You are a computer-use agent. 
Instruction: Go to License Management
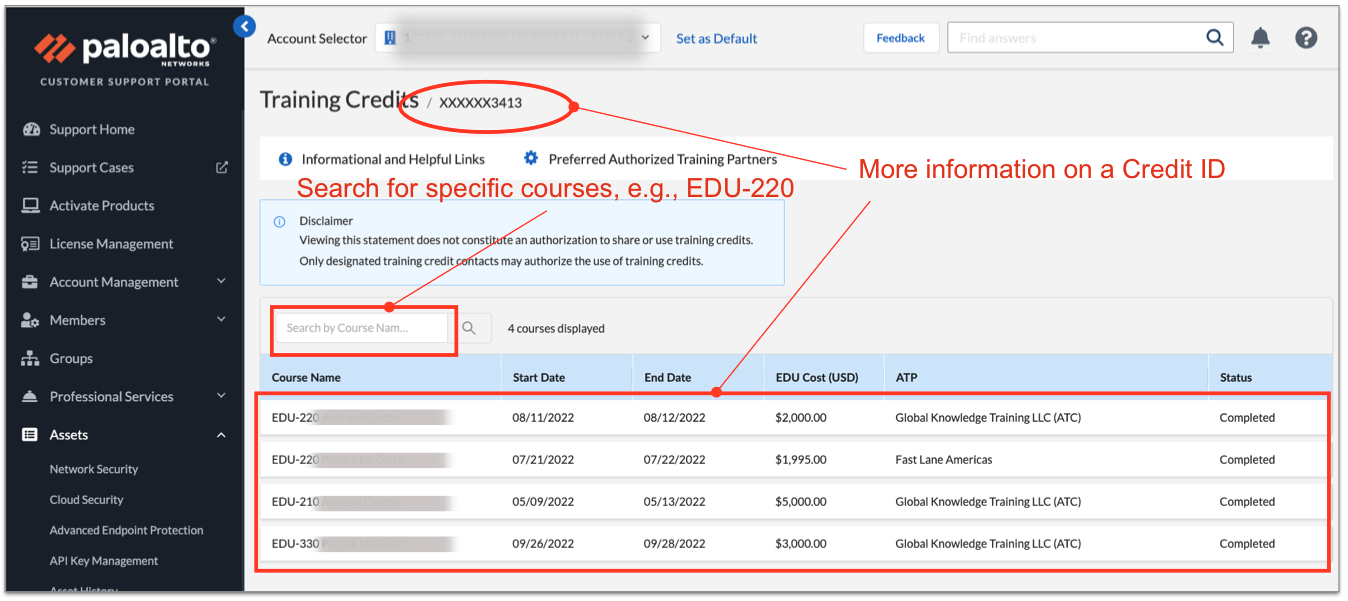pos(111,244)
